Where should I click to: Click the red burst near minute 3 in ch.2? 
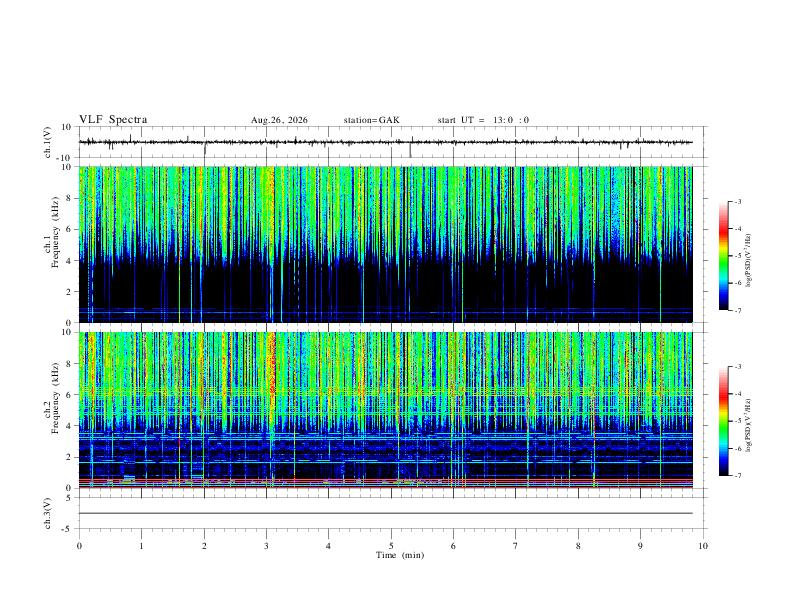click(x=273, y=366)
